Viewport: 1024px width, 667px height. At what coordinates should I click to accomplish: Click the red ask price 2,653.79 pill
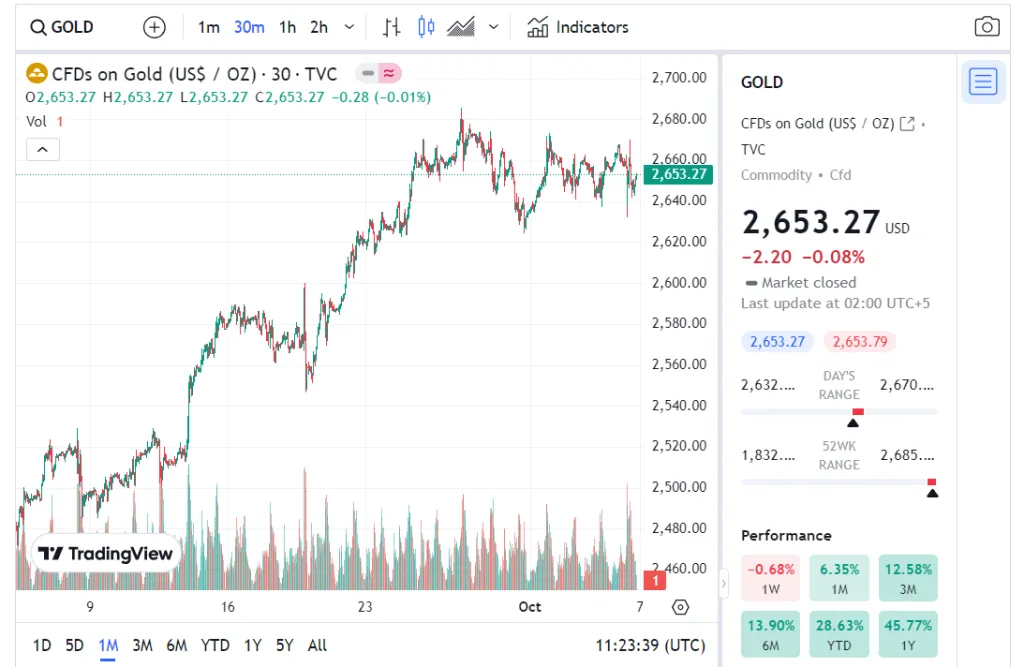(860, 342)
